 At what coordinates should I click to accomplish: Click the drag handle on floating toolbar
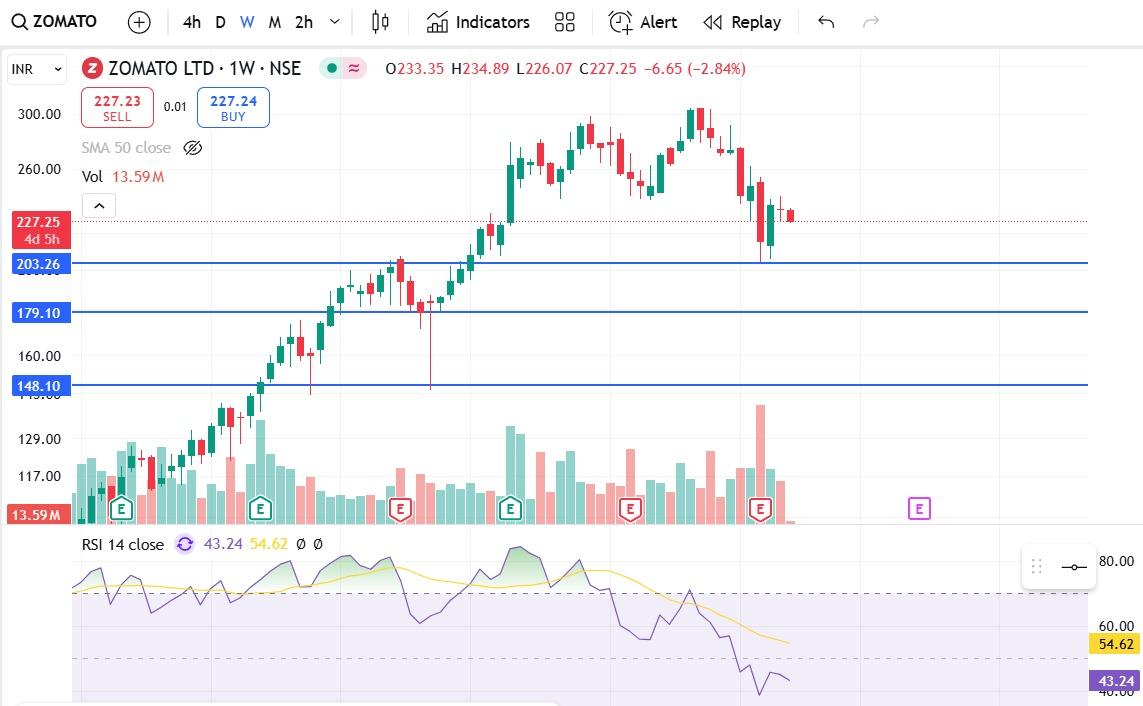1037,566
